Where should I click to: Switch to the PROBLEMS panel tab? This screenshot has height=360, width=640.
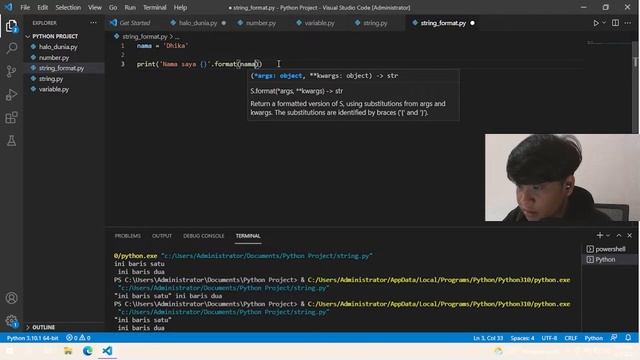point(127,236)
